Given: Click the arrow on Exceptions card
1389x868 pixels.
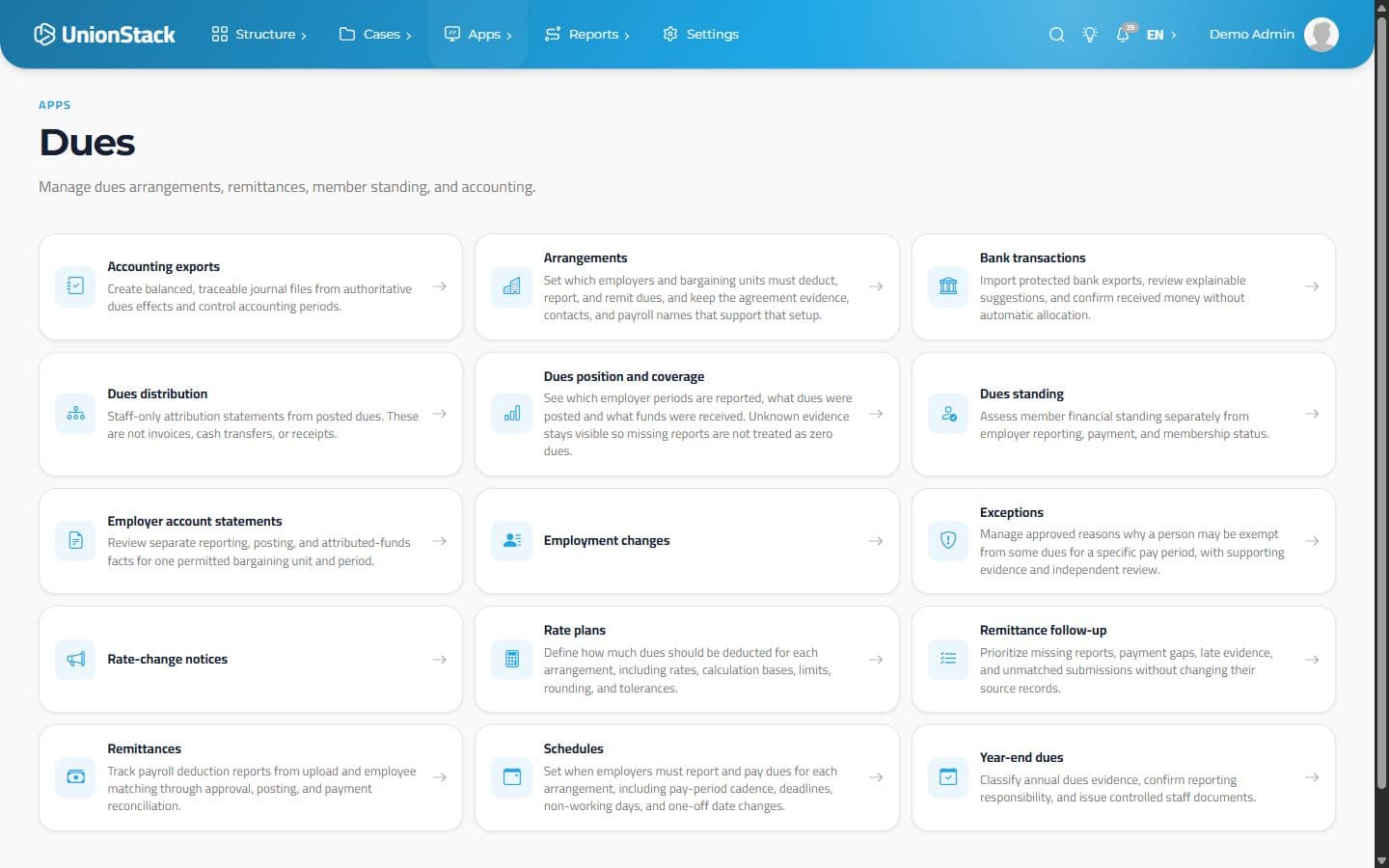Looking at the screenshot, I should pos(1312,541).
